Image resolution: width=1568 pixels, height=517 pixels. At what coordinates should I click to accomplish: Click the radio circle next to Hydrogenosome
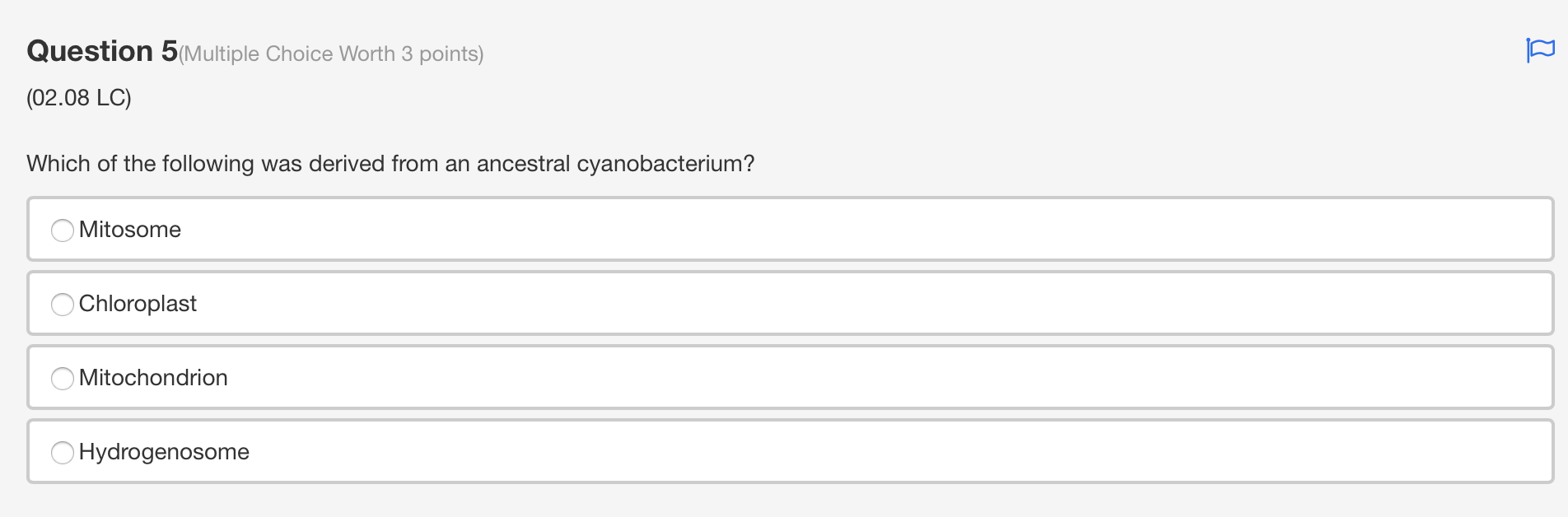pos(63,452)
